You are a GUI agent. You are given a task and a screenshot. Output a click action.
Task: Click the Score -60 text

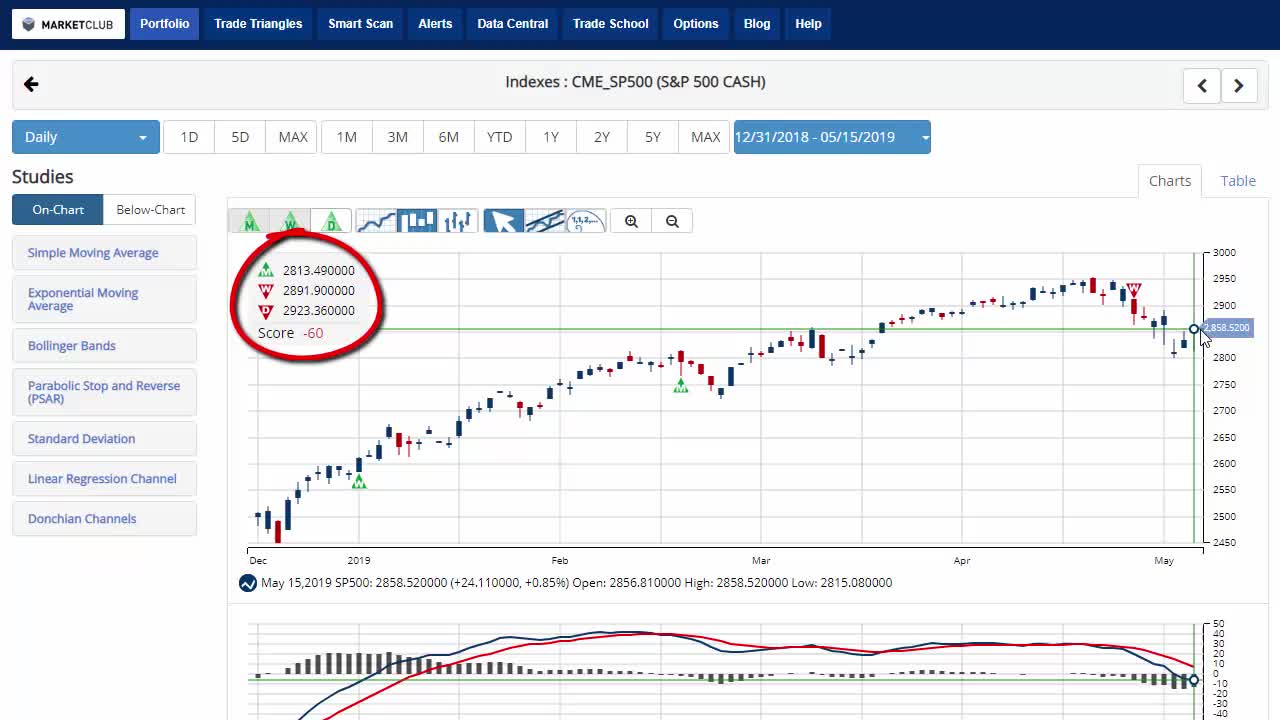tap(291, 333)
